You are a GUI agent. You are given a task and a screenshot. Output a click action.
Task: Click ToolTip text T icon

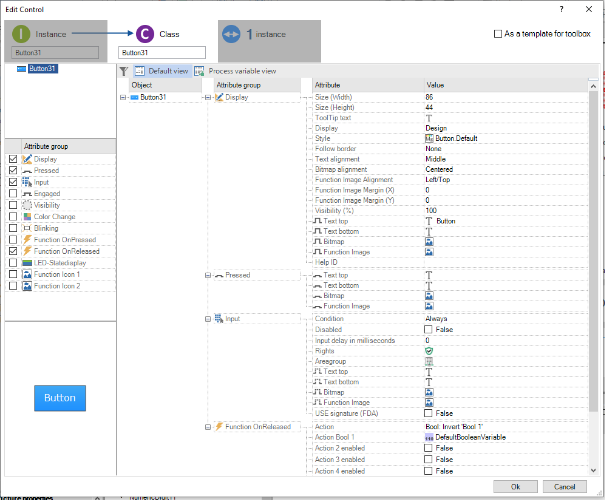429,118
